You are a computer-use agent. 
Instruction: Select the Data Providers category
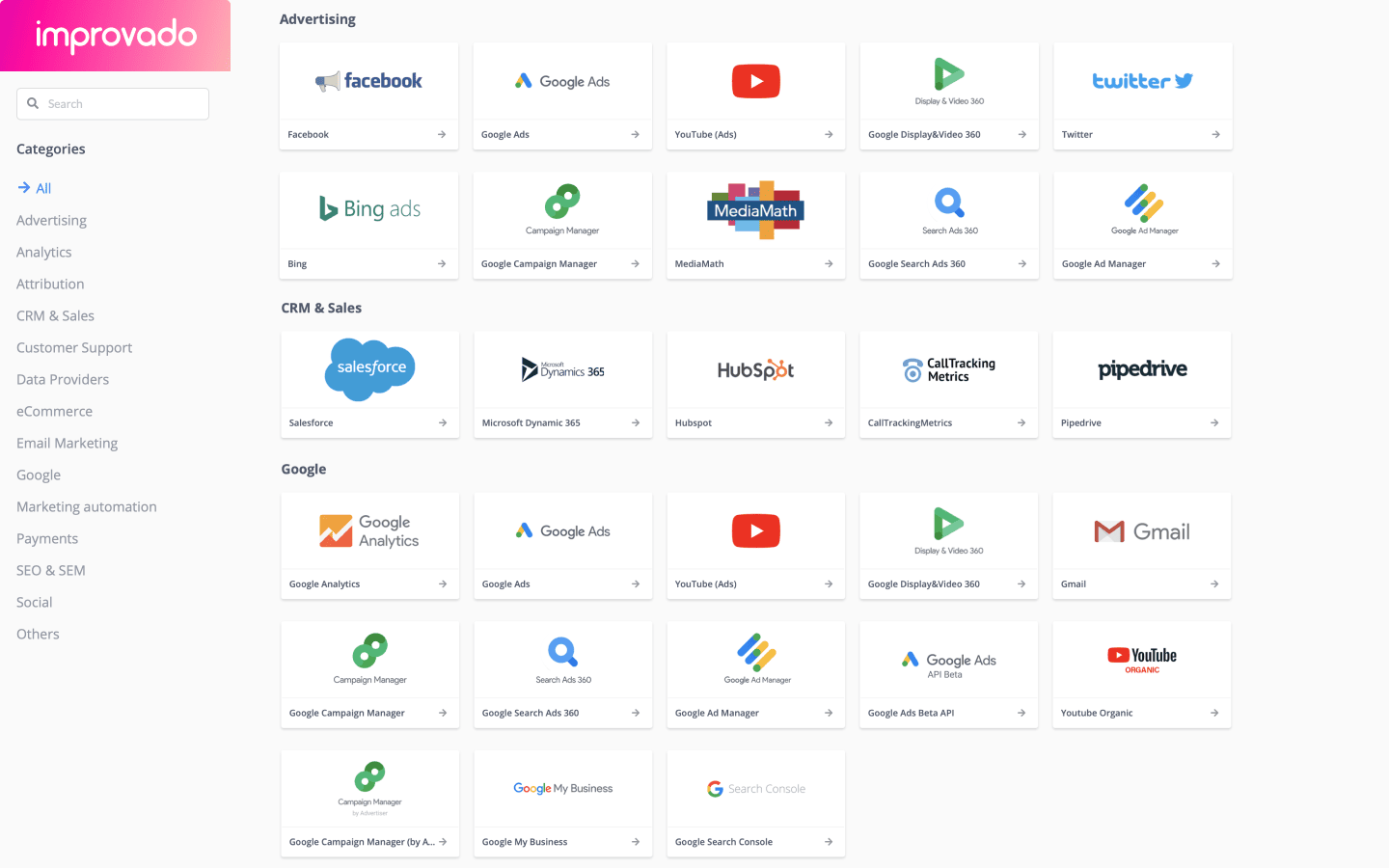tap(63, 379)
